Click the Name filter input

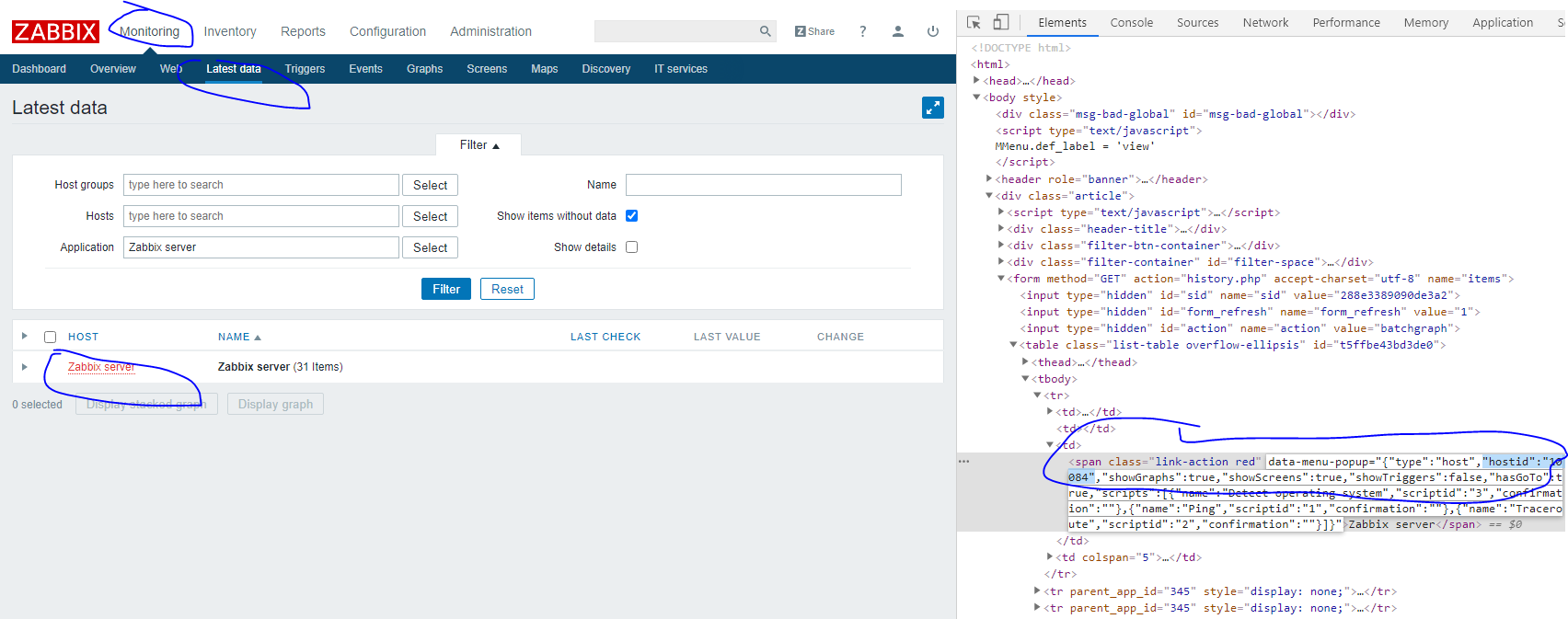[x=764, y=185]
